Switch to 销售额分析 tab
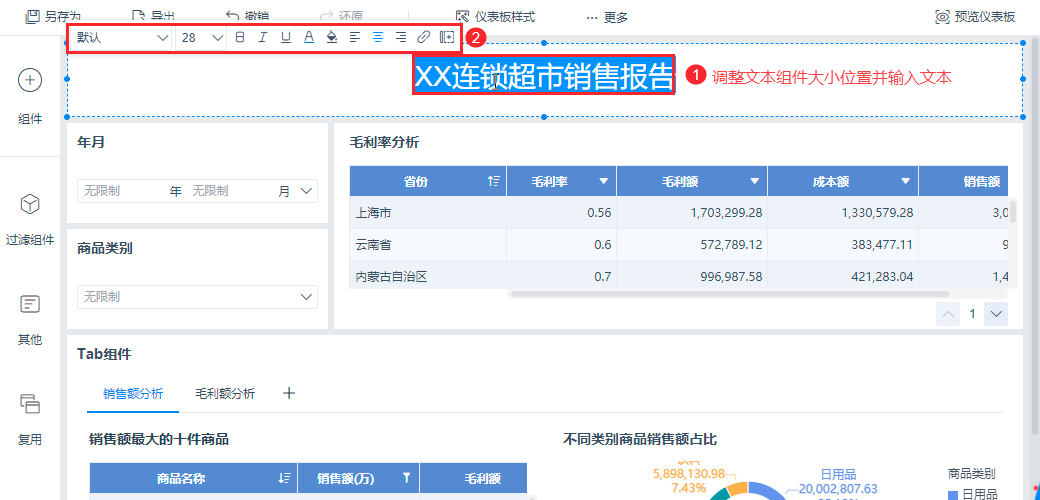This screenshot has height=500, width=1040. coord(133,393)
